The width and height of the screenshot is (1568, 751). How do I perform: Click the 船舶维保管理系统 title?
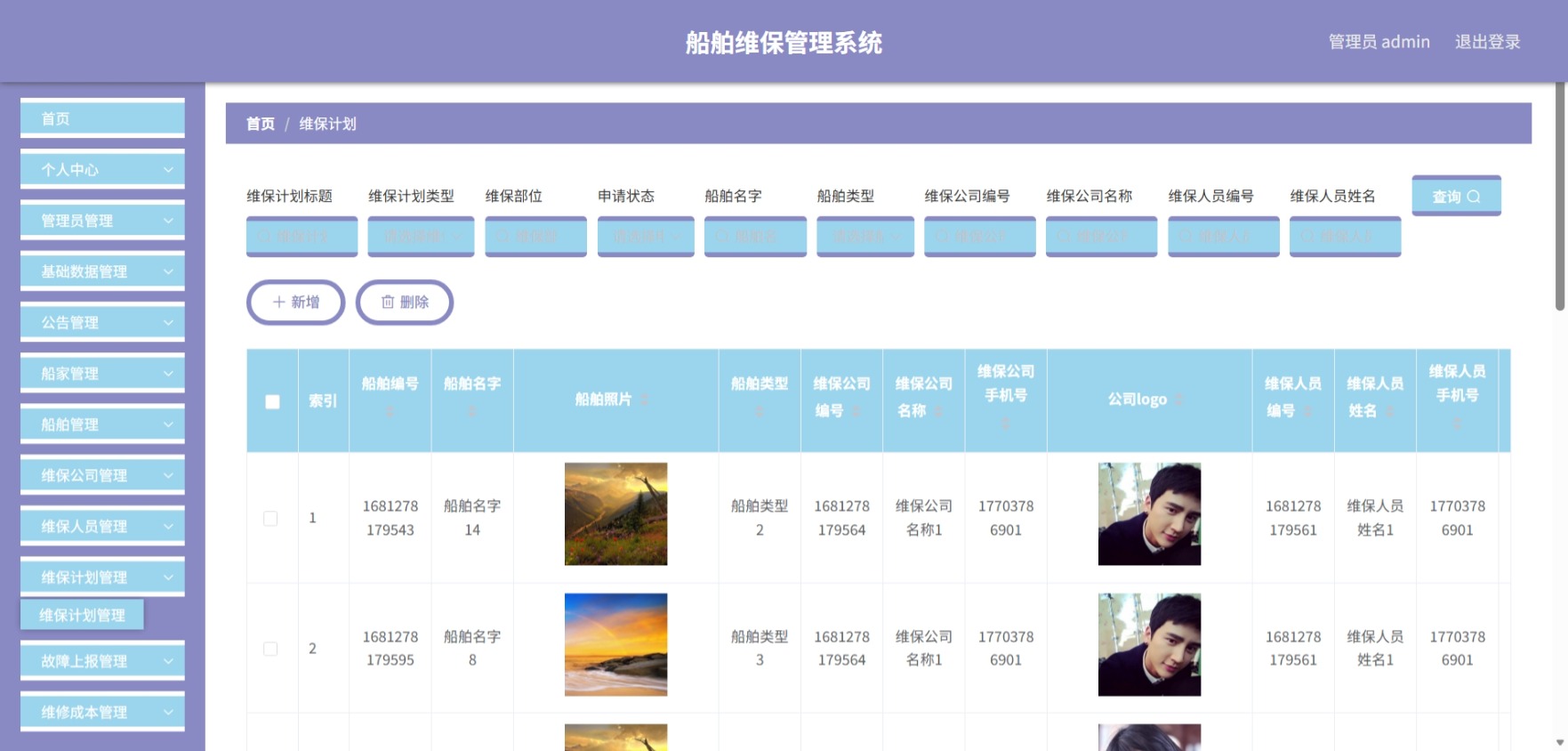[784, 43]
